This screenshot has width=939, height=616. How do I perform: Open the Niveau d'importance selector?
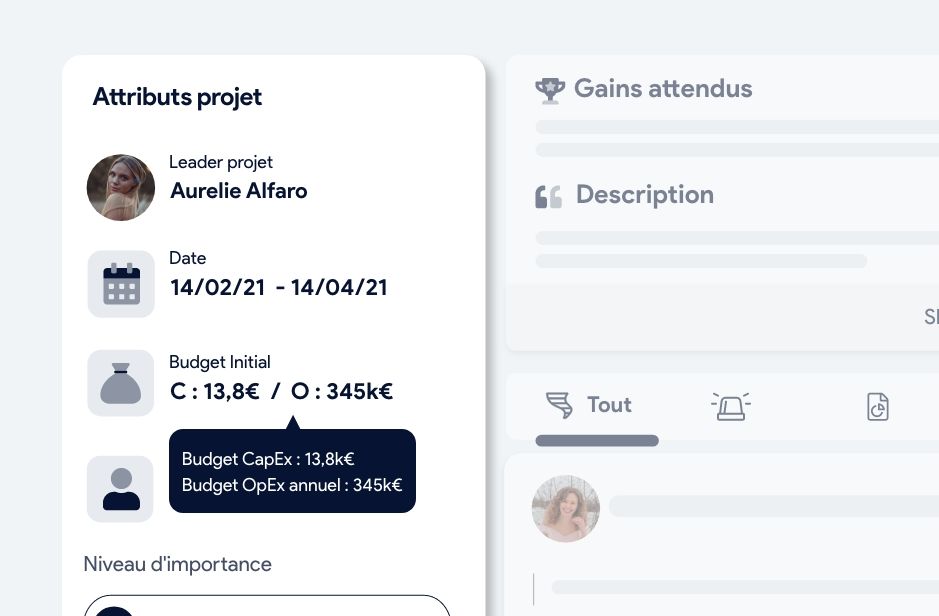tap(267, 610)
